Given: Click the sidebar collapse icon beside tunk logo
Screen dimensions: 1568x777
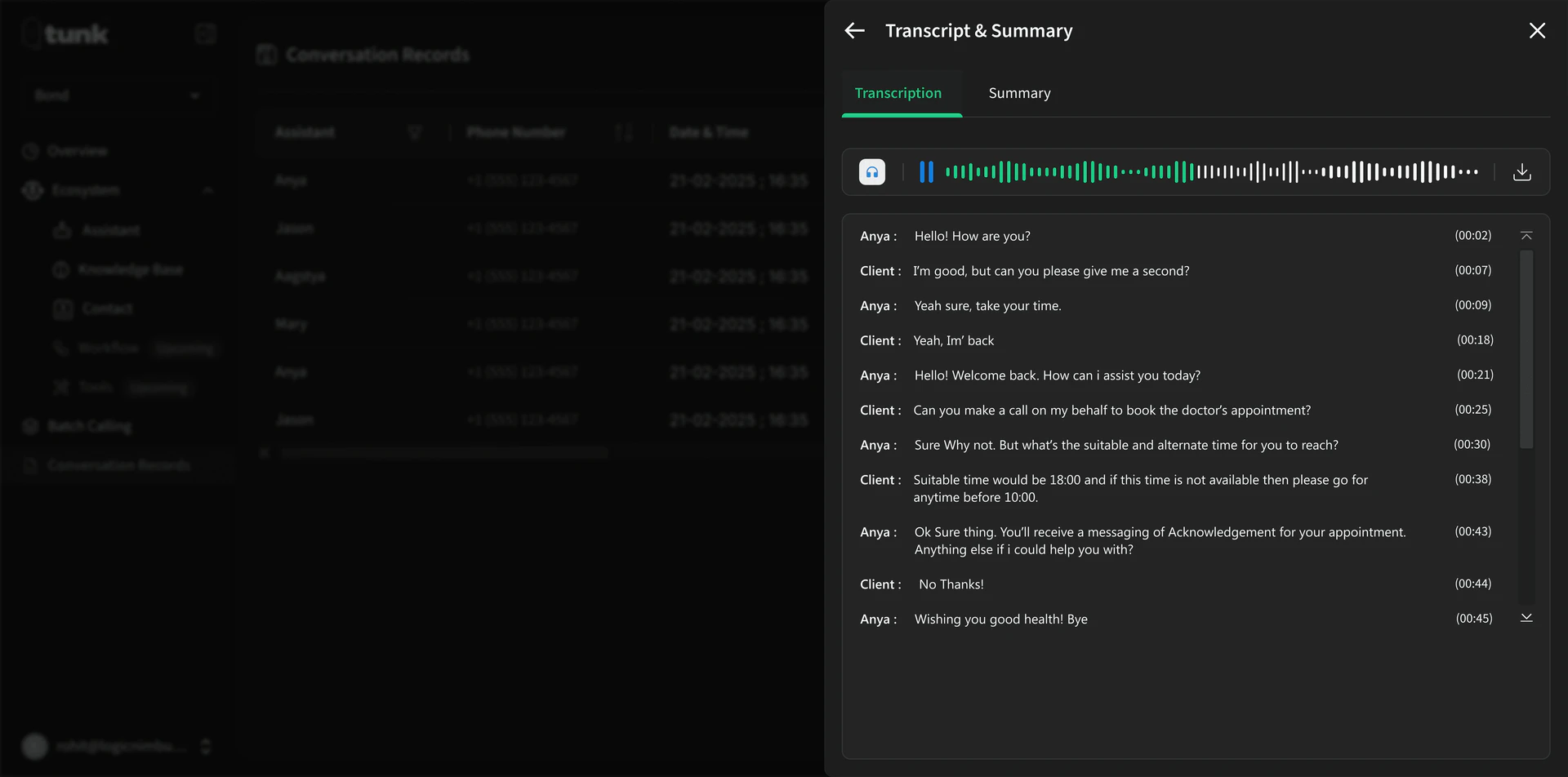Looking at the screenshot, I should [205, 33].
